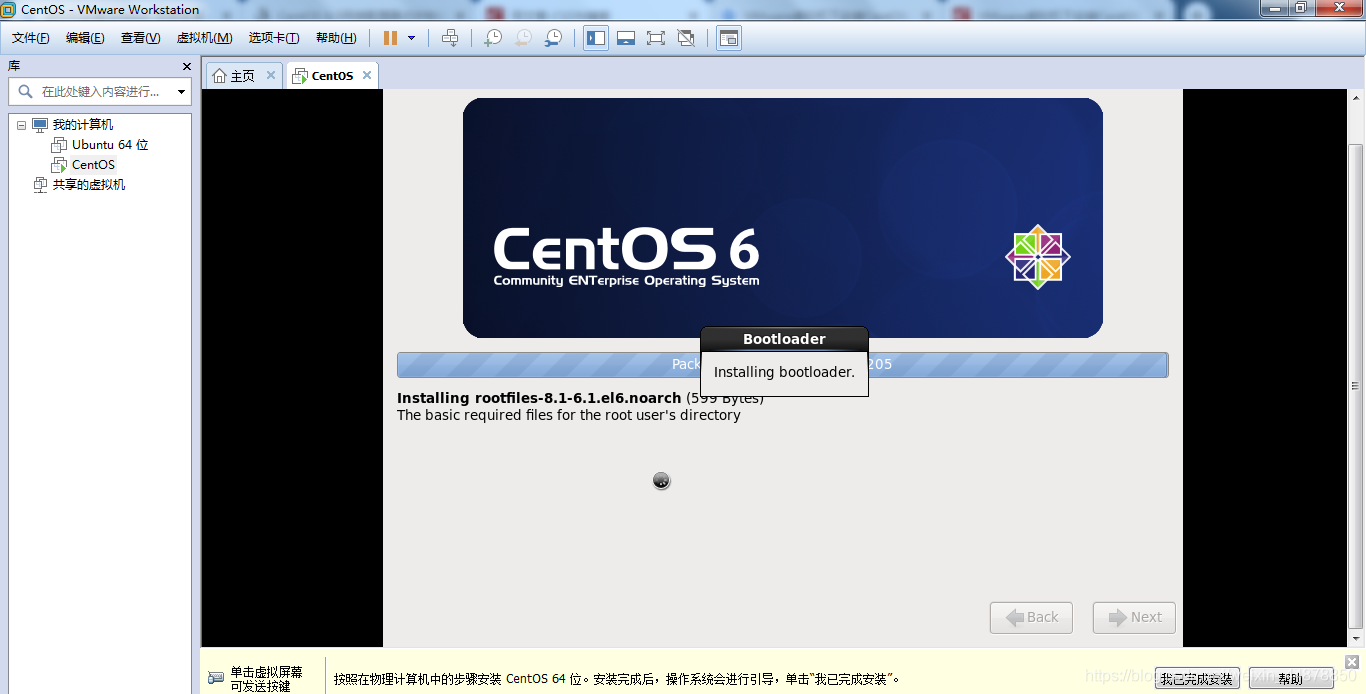Collapse the 我的计算机 tree node
The image size is (1366, 694).
coord(21,125)
